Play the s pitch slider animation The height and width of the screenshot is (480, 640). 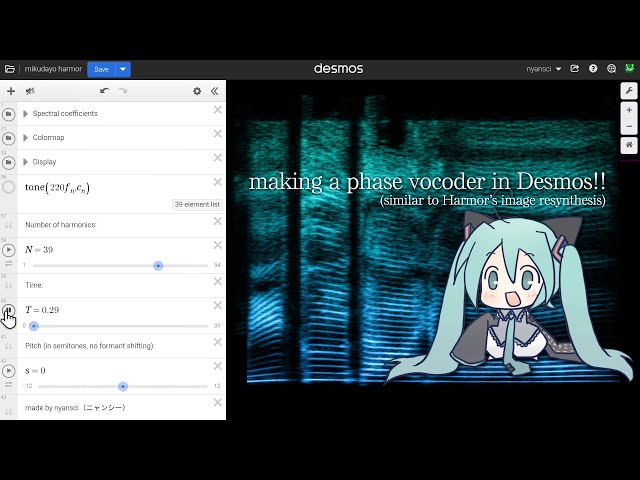pyautogui.click(x=9, y=371)
